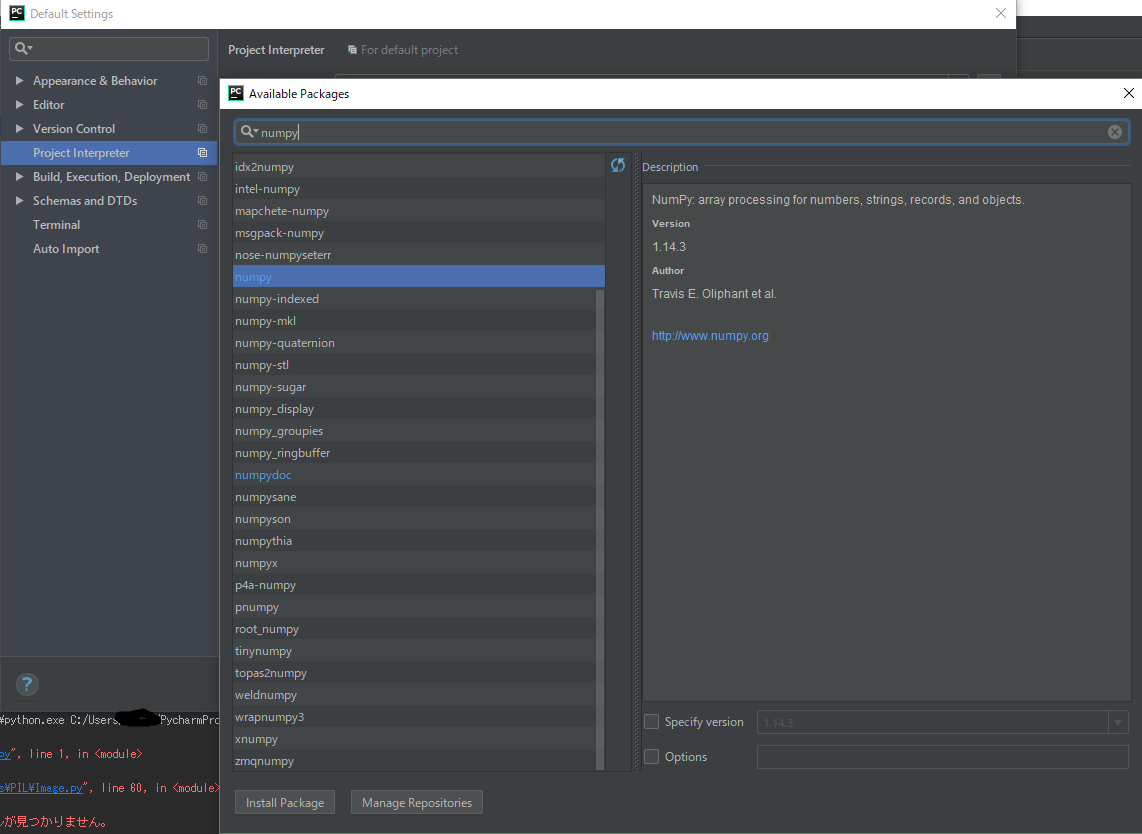
Task: Expand the Build, Execution, Deployment node
Action: (x=19, y=177)
